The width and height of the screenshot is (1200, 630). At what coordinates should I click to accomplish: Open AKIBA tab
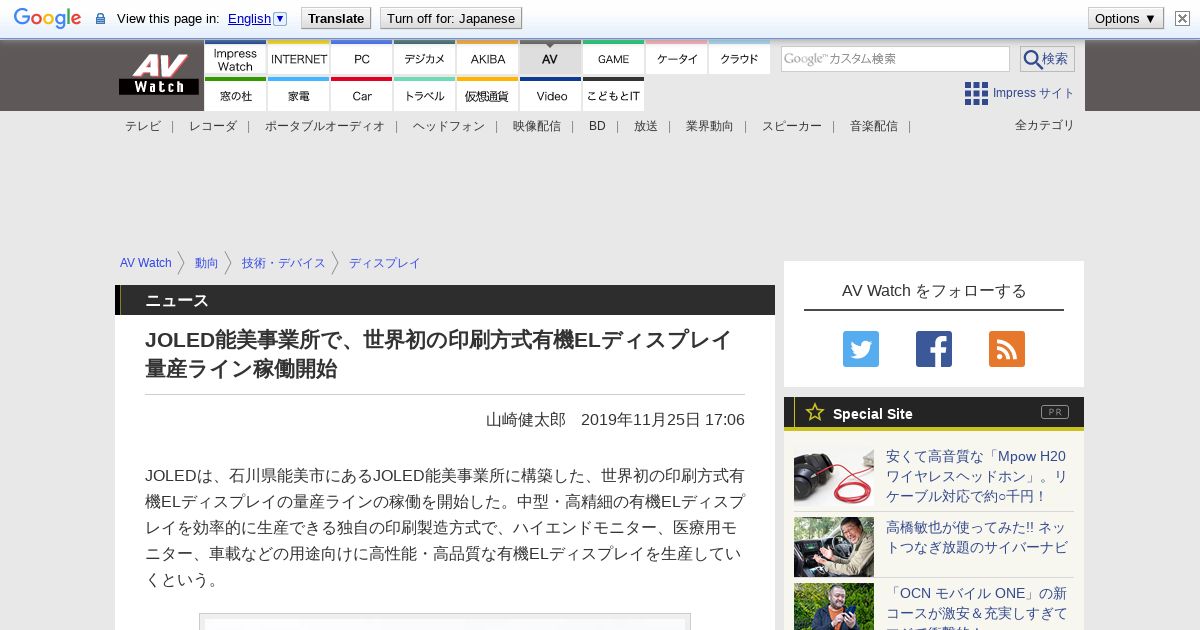point(488,59)
